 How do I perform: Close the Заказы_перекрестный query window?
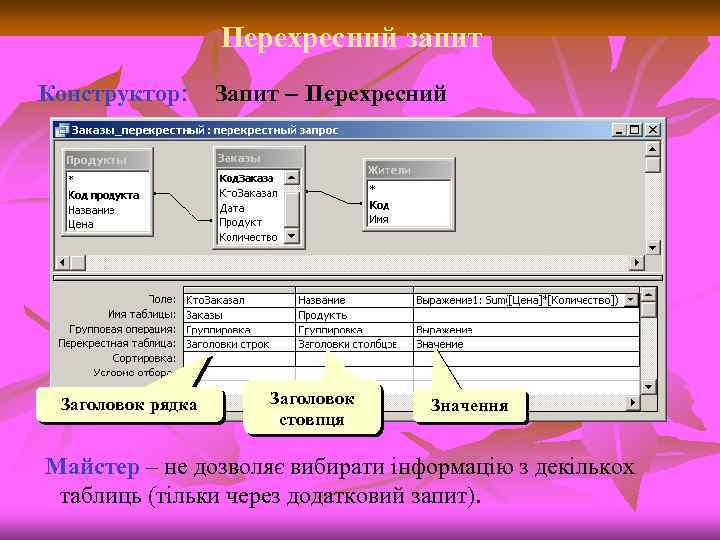(x=652, y=130)
